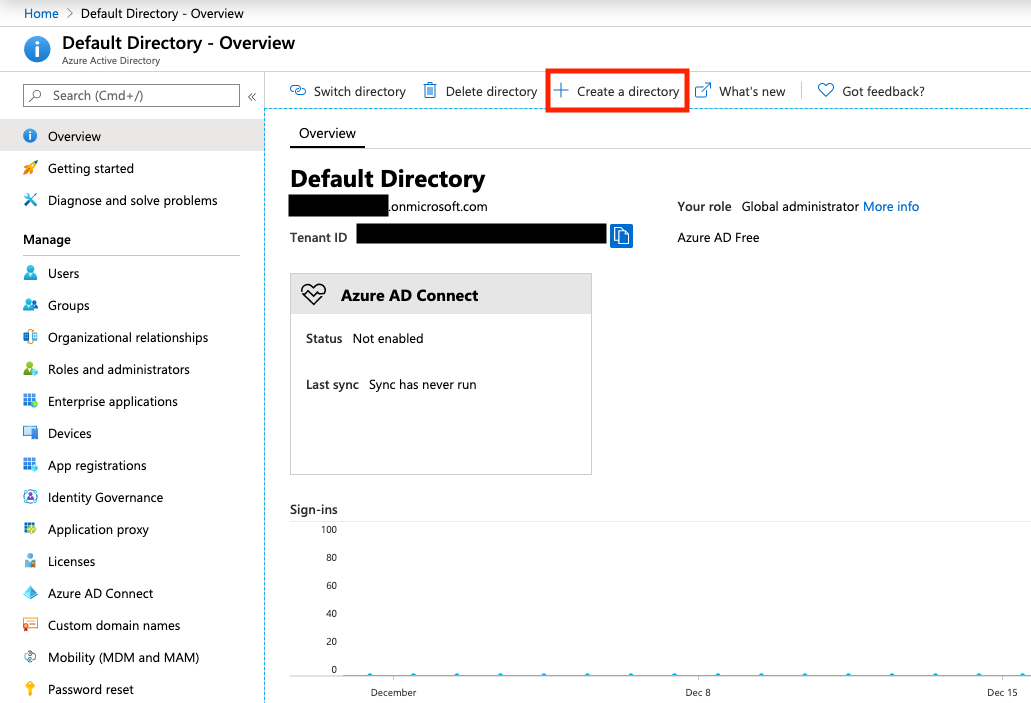Open What's new in toolbar
Viewport: 1031px width, 703px height.
740,91
